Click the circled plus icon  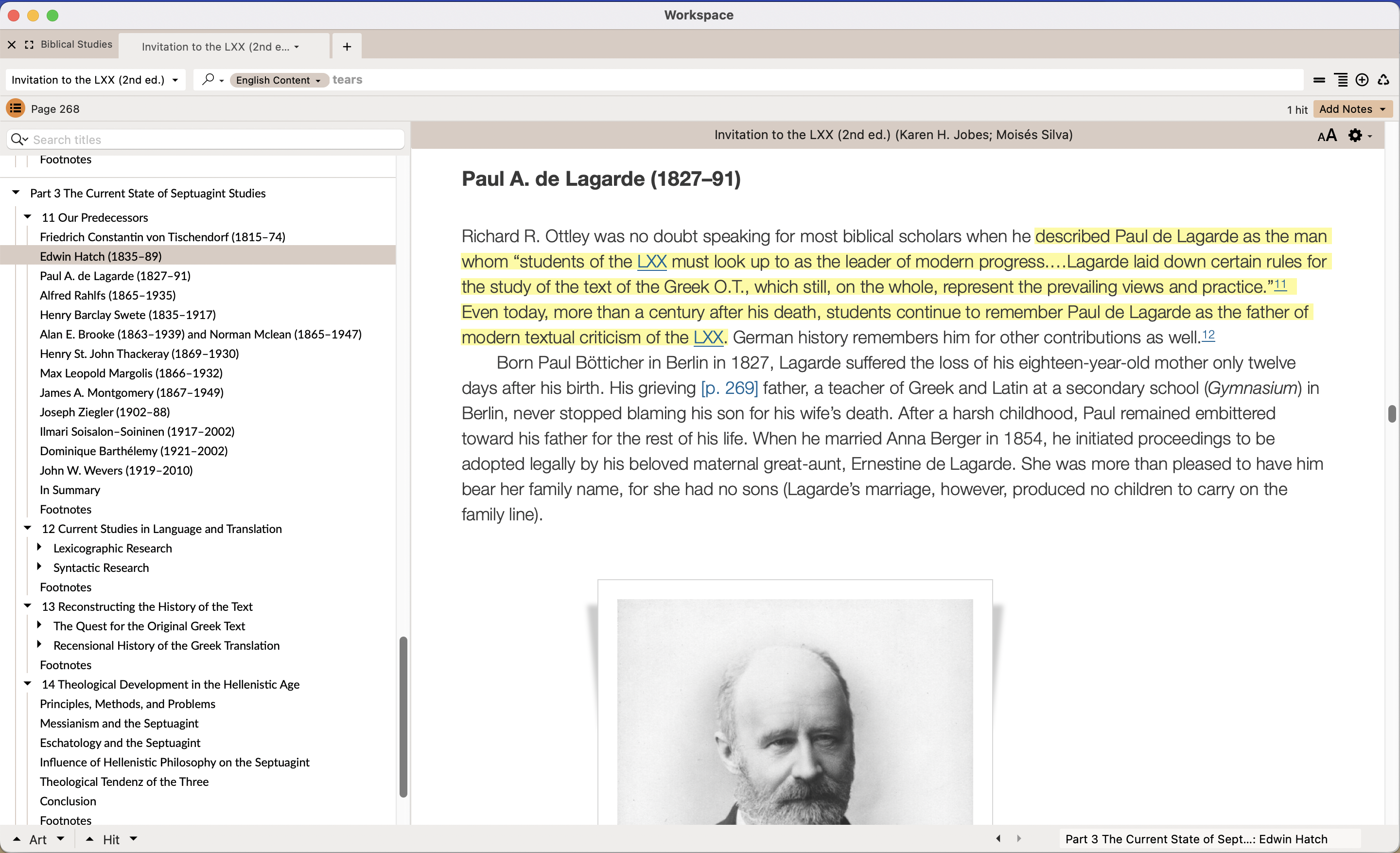(x=1362, y=80)
